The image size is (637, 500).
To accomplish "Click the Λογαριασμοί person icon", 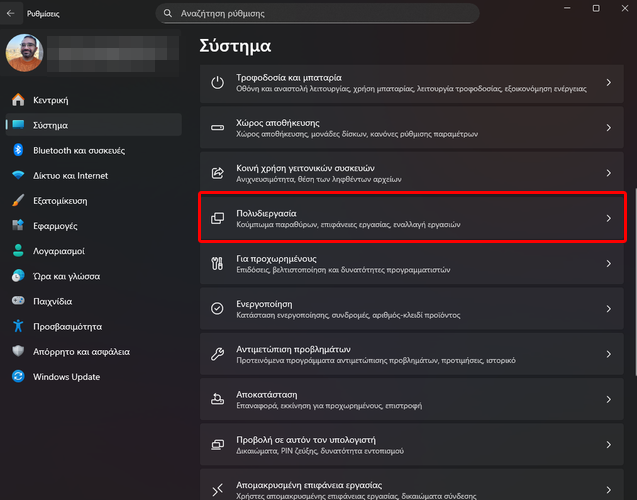I will pos(18,251).
